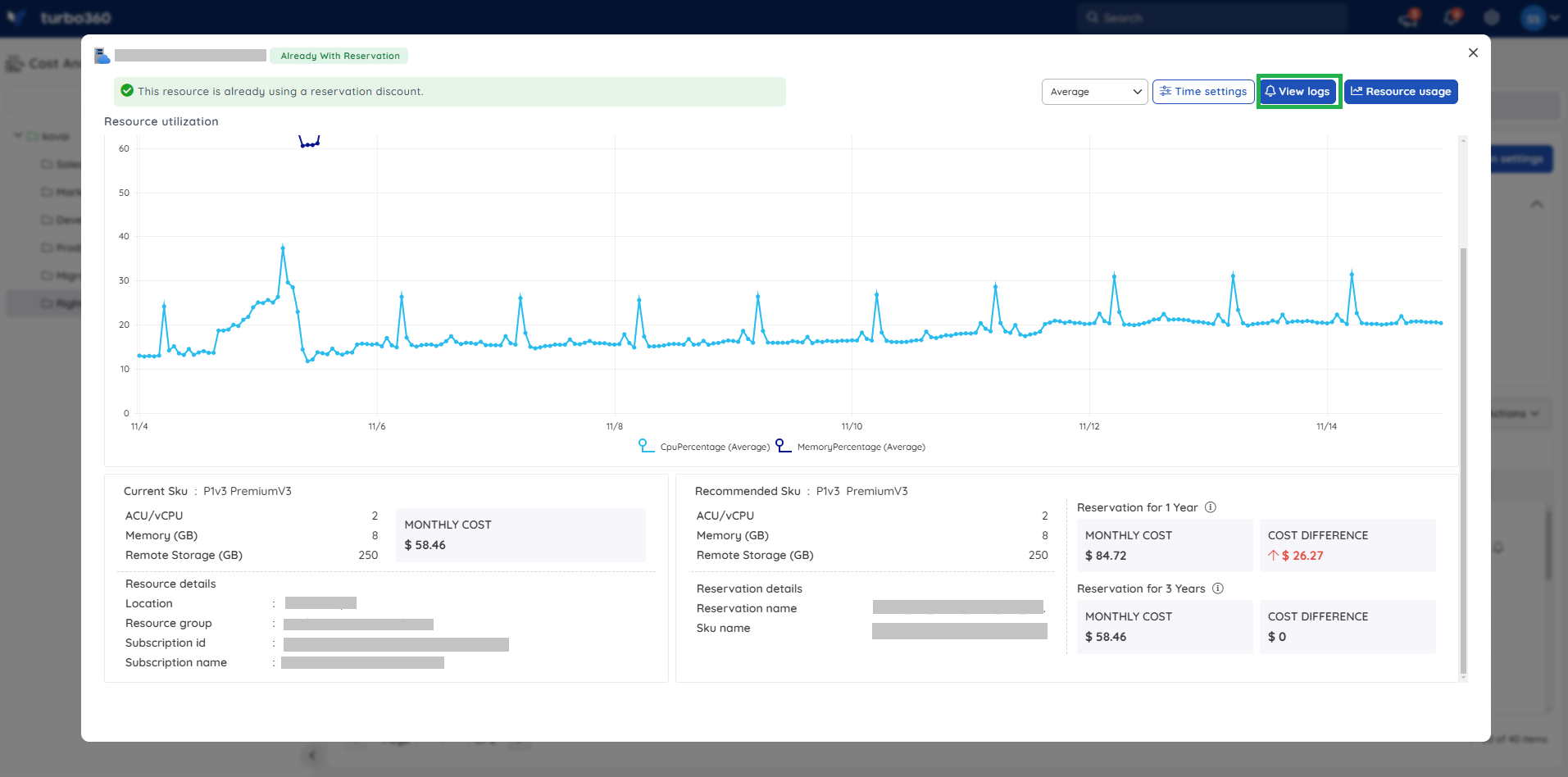This screenshot has height=777, width=1568.
Task: Close the resource details dialog
Action: tap(1473, 52)
